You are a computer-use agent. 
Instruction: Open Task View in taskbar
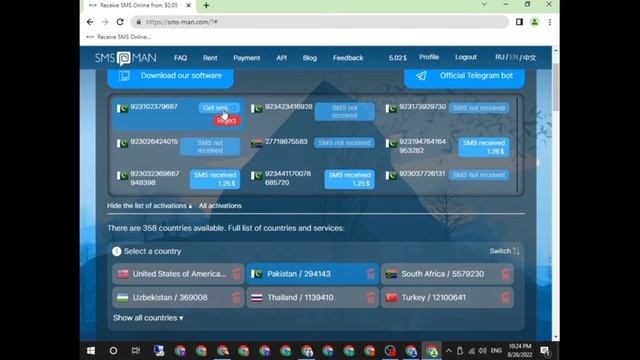click(136, 351)
